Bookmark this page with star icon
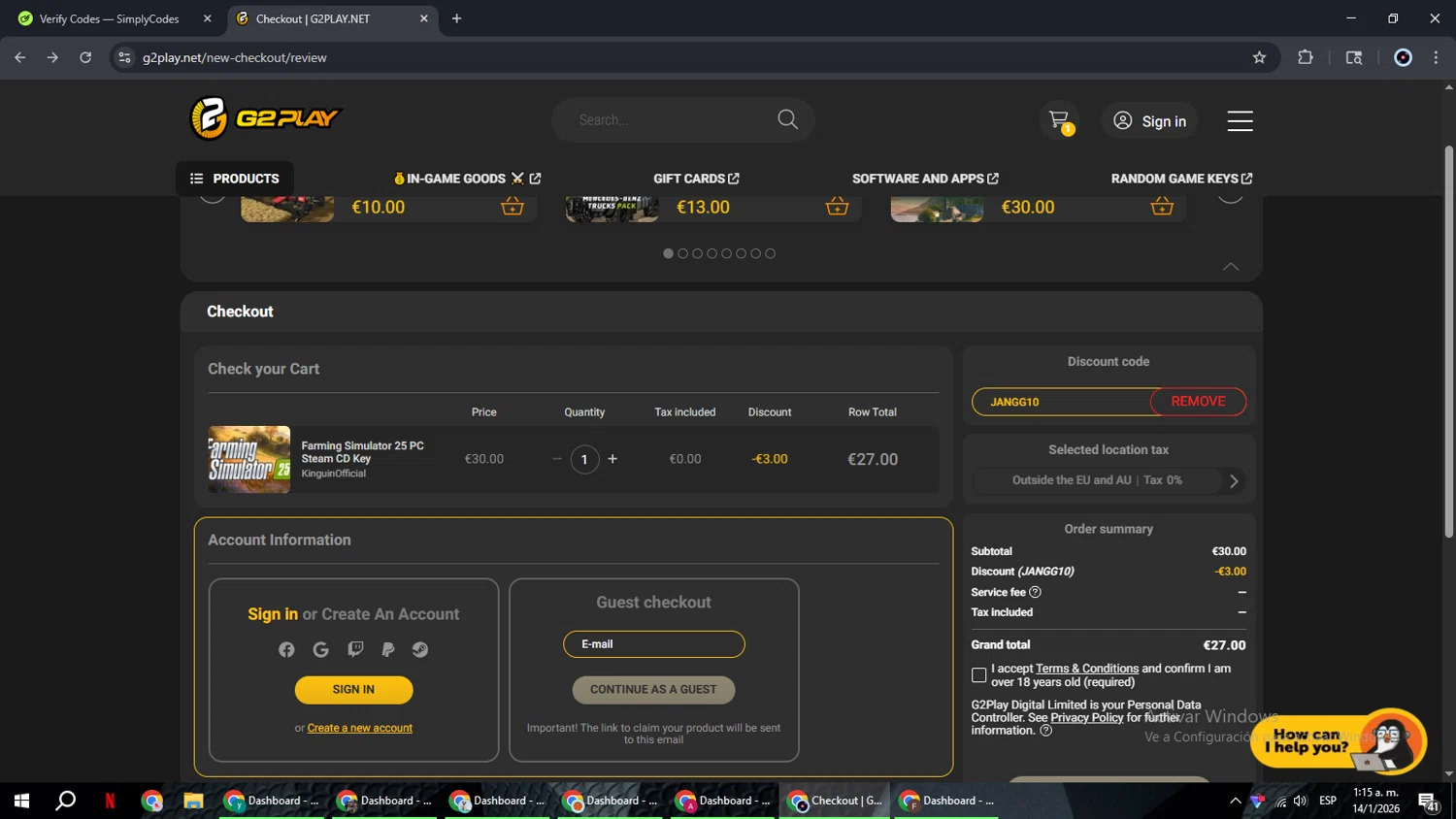 click(1259, 57)
